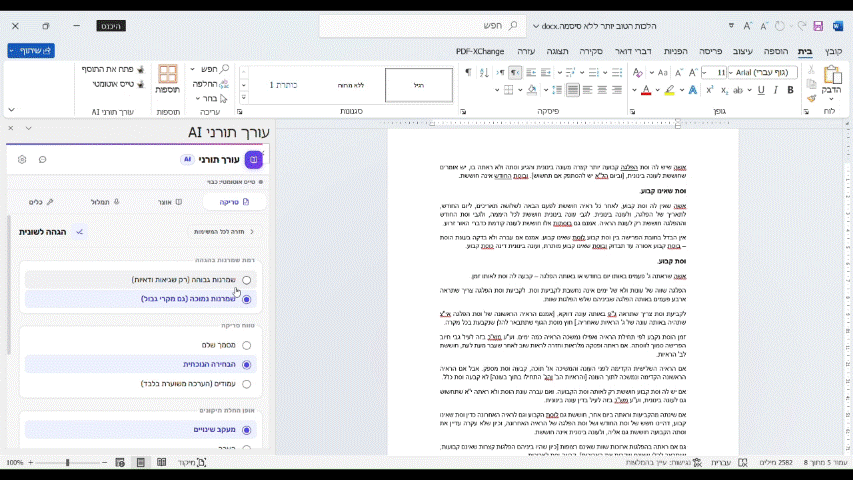
Task: Click the Save icon in title bar
Action: 818,26
